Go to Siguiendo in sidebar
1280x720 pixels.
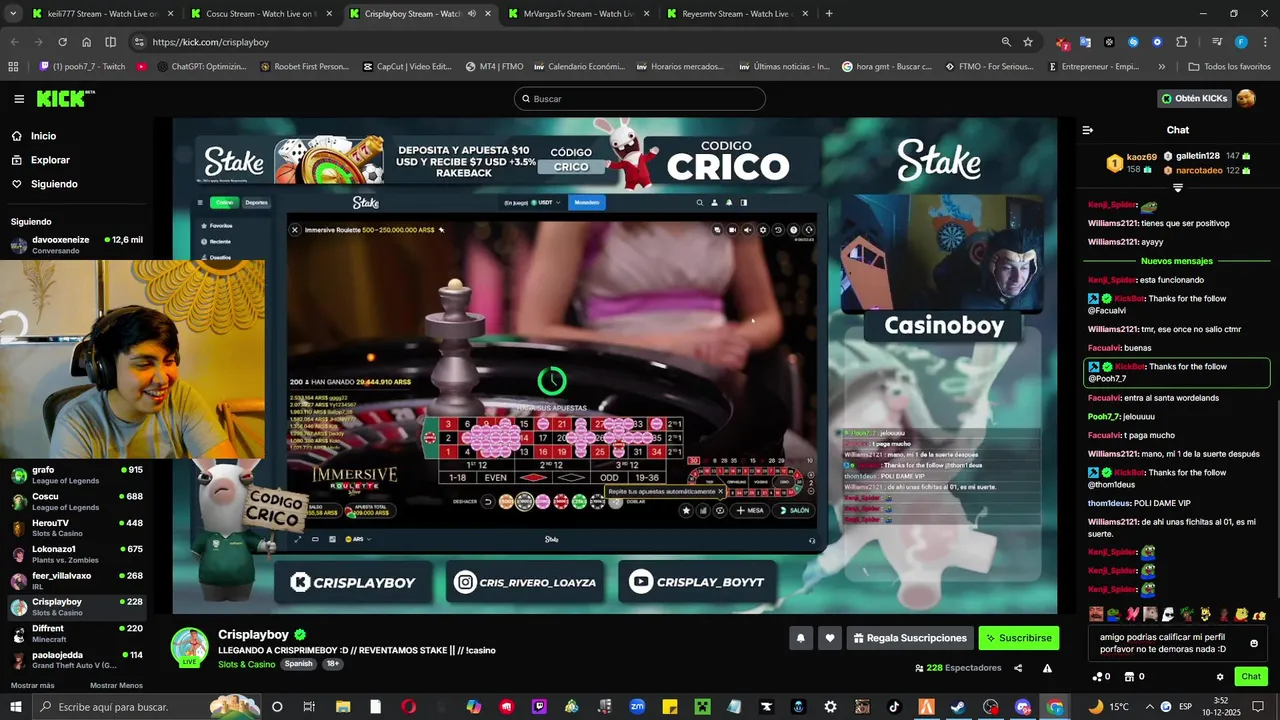pyautogui.click(x=44, y=184)
